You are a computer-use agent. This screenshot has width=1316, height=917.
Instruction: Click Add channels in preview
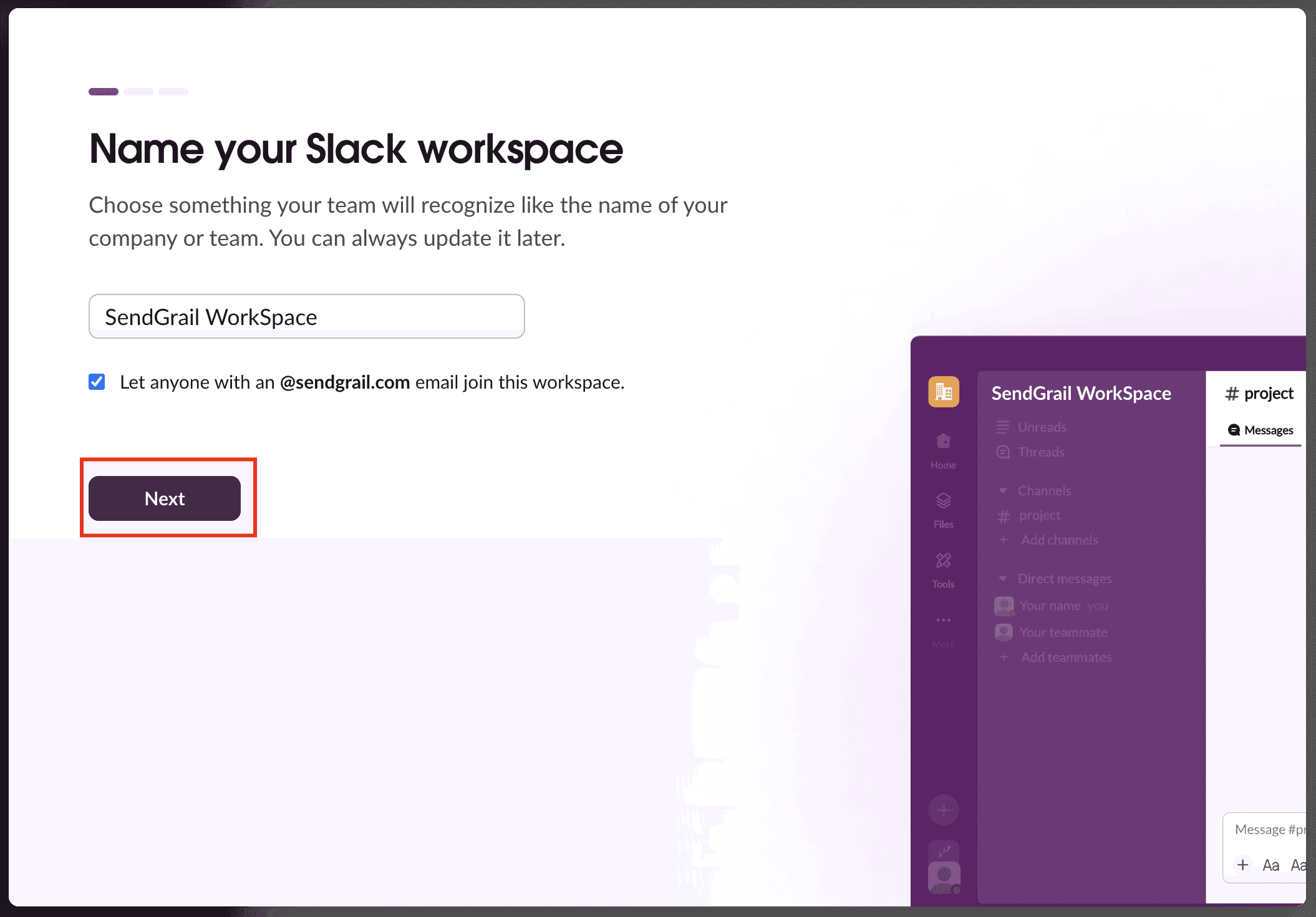(1059, 540)
